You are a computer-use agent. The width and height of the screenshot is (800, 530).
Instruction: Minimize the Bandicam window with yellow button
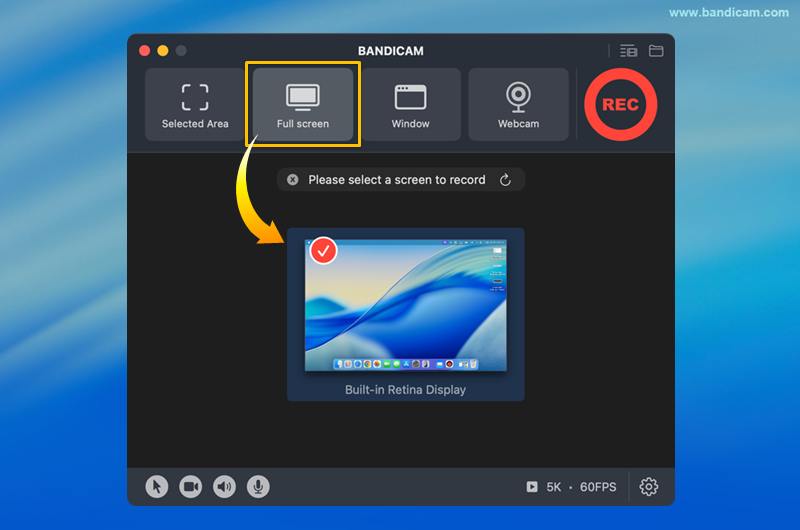tap(163, 51)
